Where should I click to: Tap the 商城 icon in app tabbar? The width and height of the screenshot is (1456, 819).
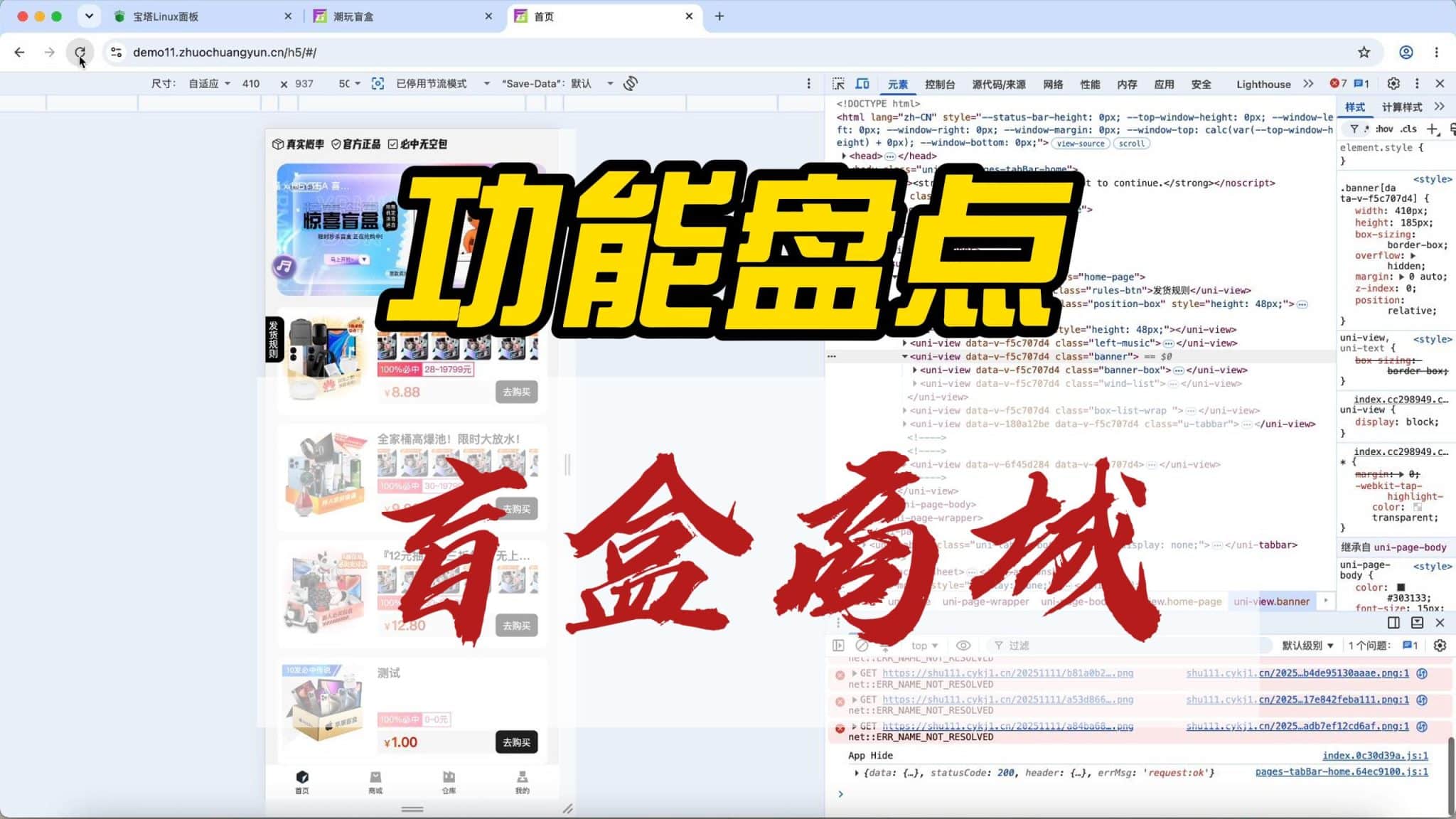(375, 781)
